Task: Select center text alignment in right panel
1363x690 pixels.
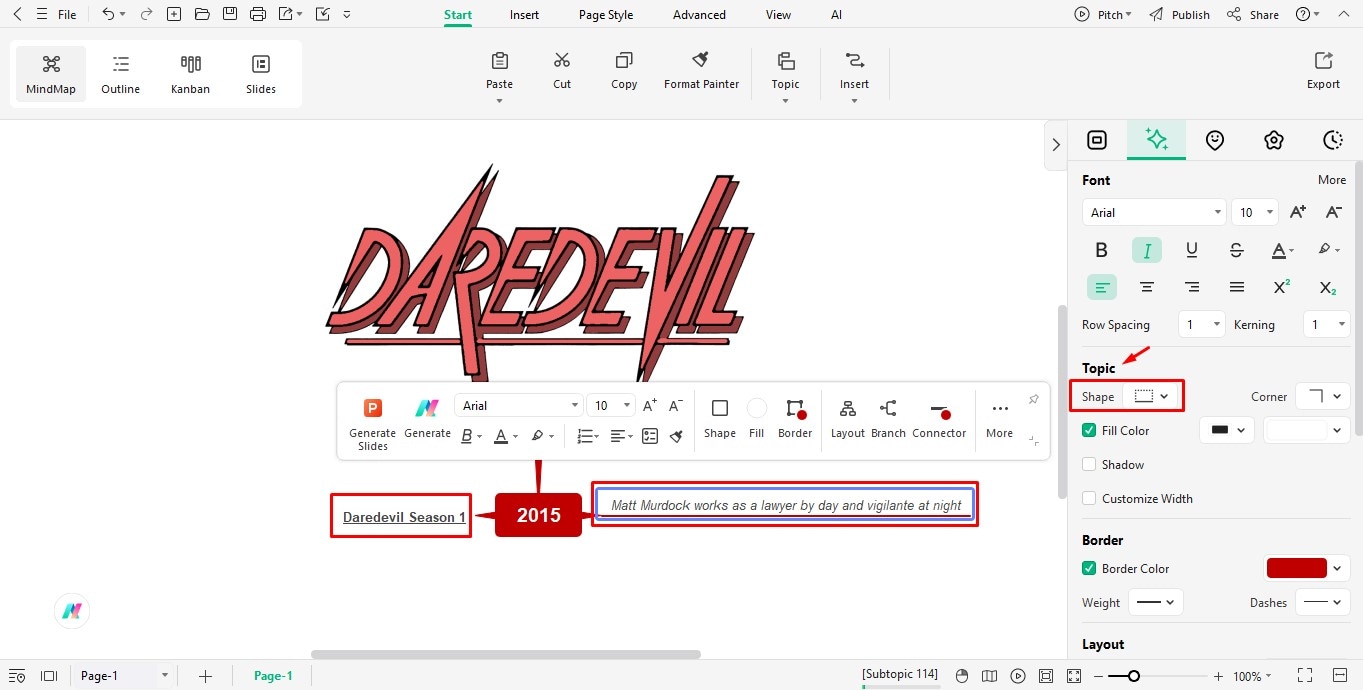Action: click(1147, 287)
